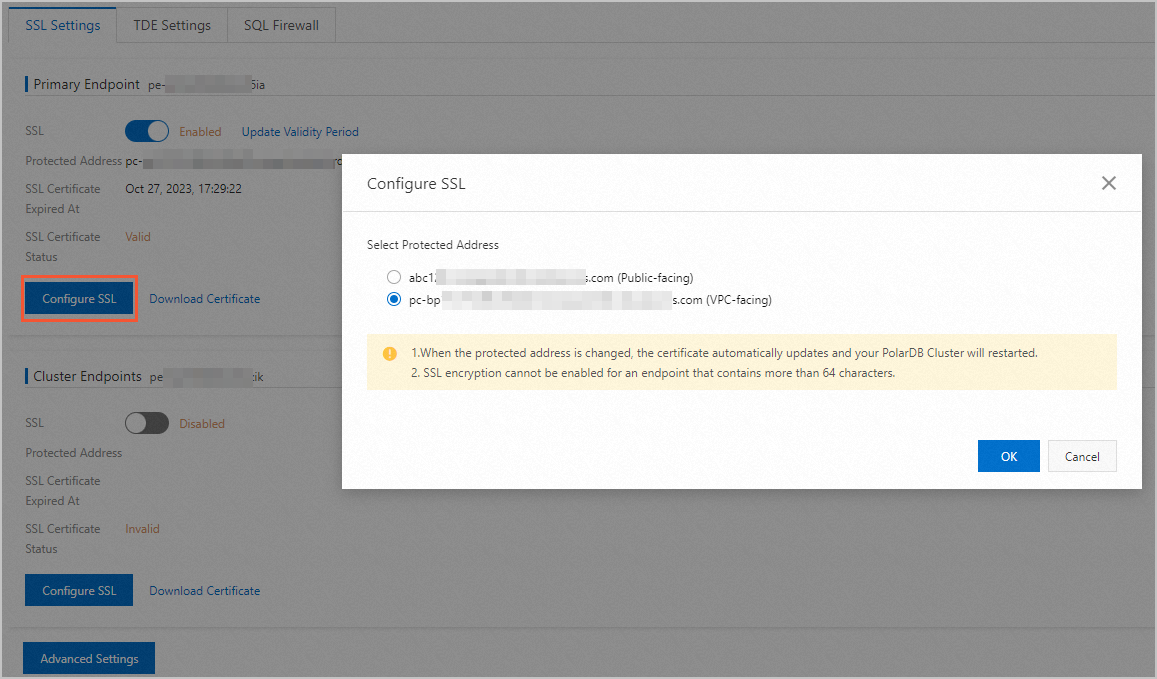Download Certificate for Primary Endpoint
This screenshot has width=1157, height=679.
[204, 299]
